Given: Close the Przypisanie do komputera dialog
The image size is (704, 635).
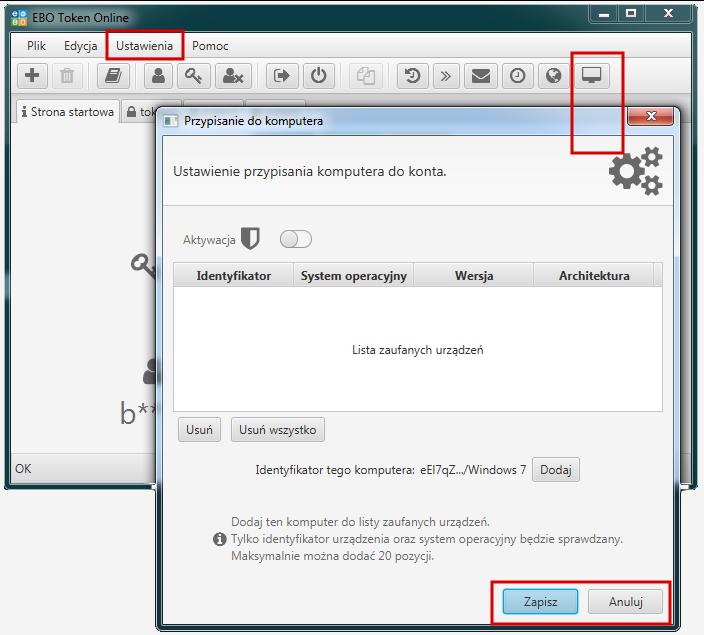Looking at the screenshot, I should pos(651,116).
